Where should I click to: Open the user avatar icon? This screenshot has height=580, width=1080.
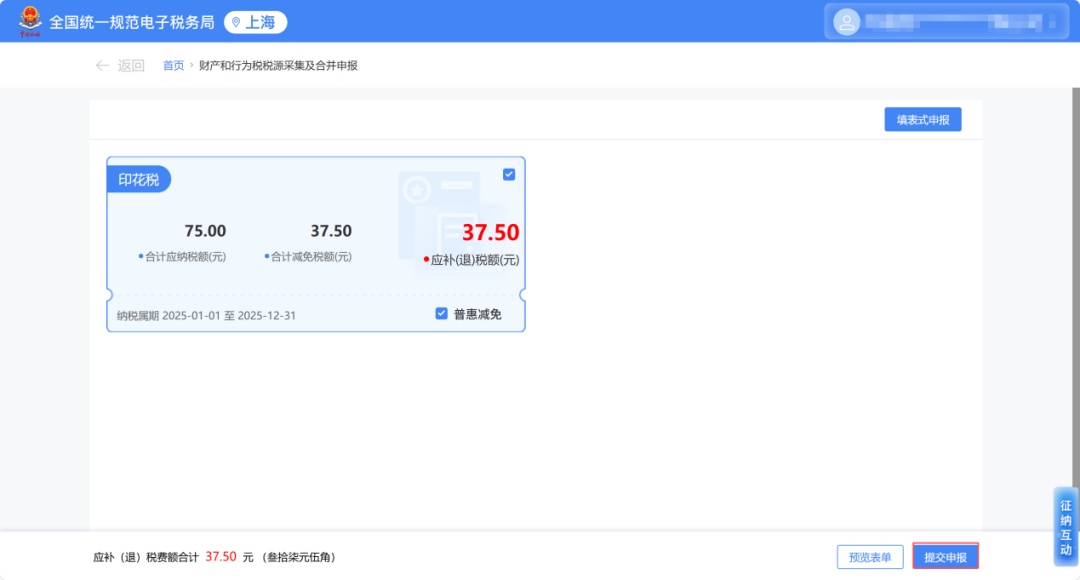point(847,22)
